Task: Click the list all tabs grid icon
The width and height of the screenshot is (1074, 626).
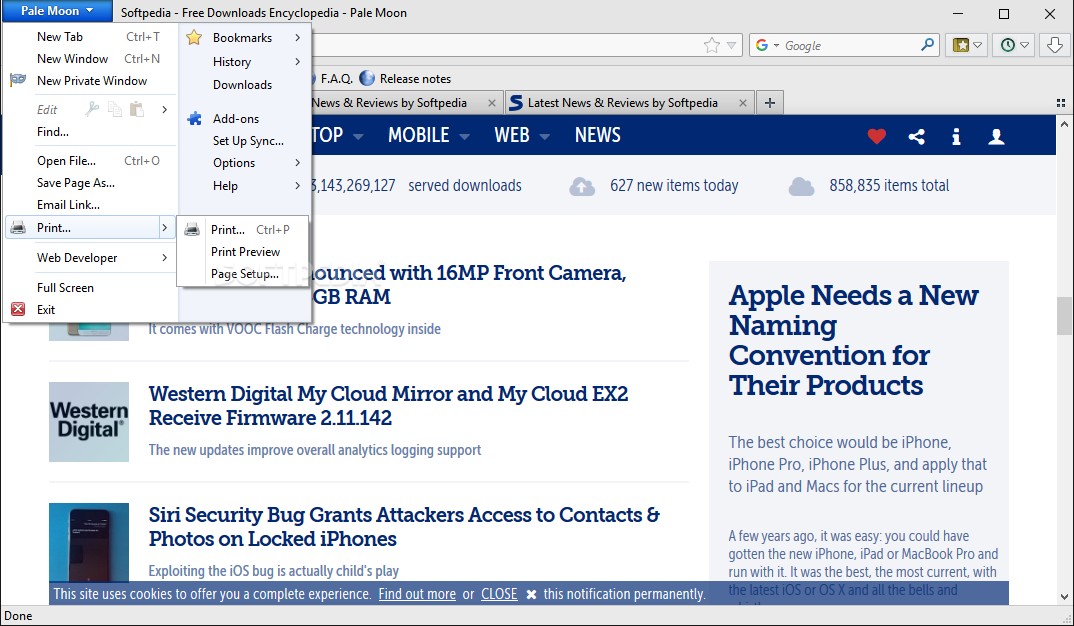Action: [x=1061, y=103]
